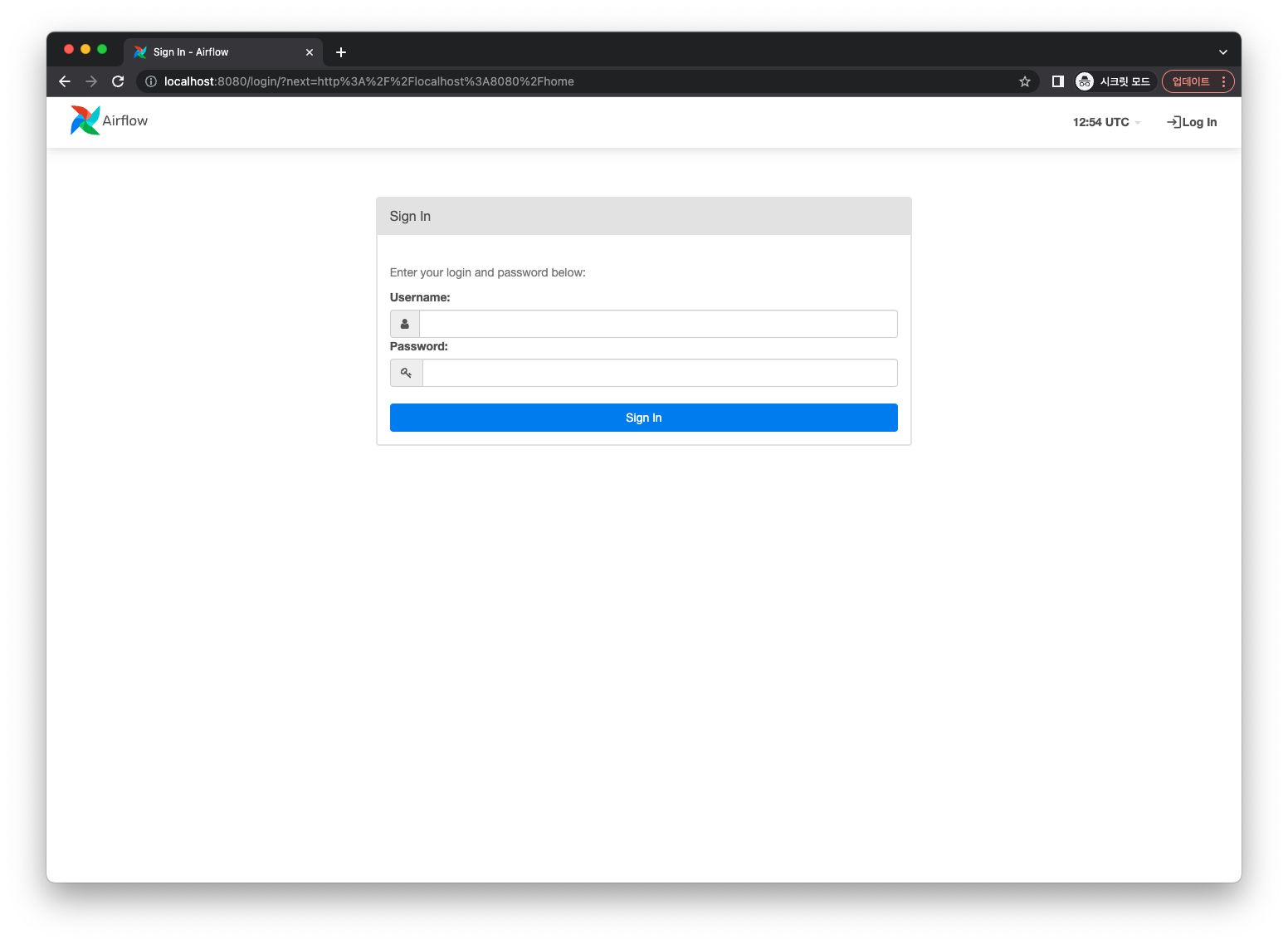This screenshot has height=944, width=1288.
Task: Close the browser window with red button
Action: tap(69, 49)
